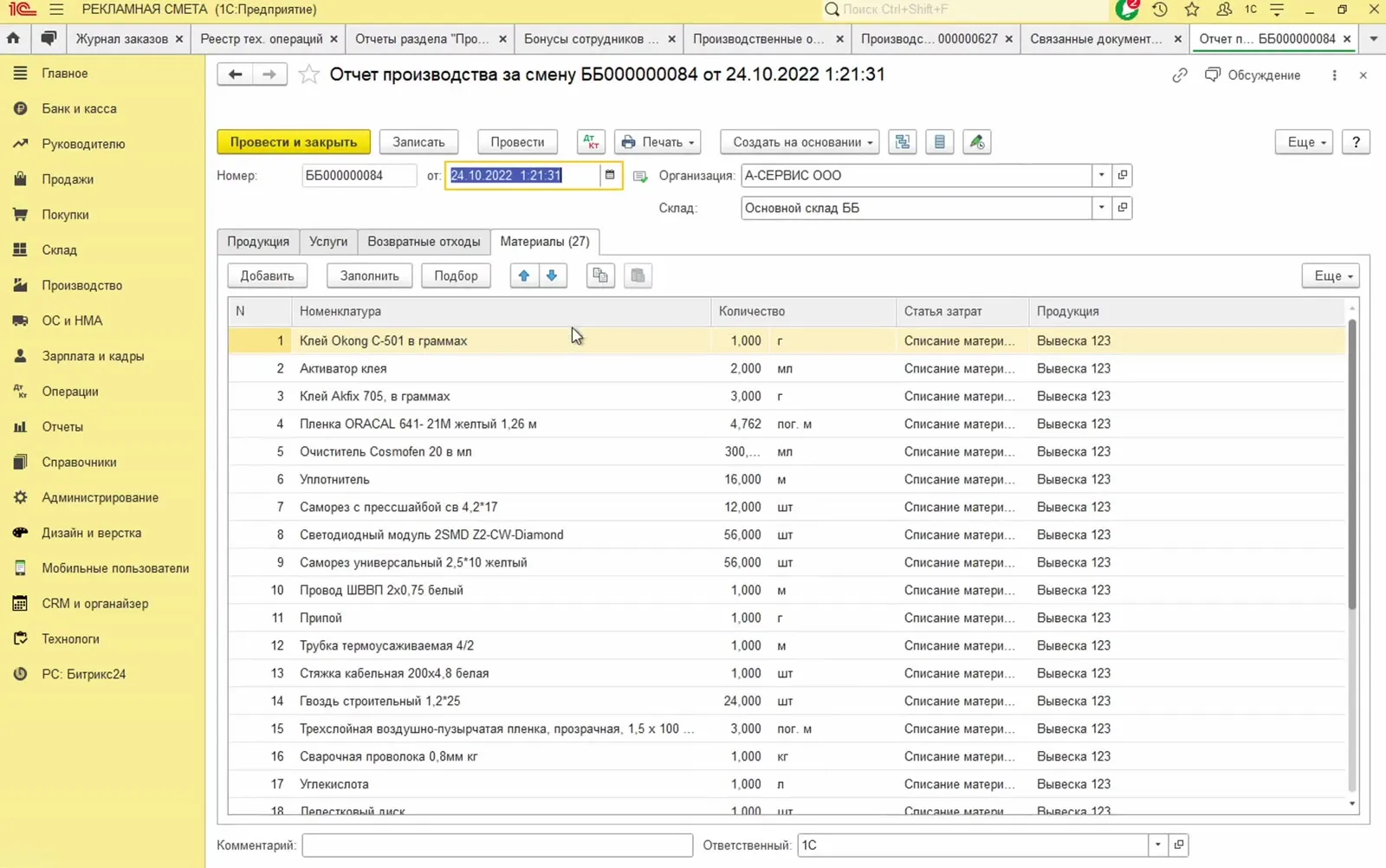
Task: Click the Обсуждение button
Action: pos(1253,75)
